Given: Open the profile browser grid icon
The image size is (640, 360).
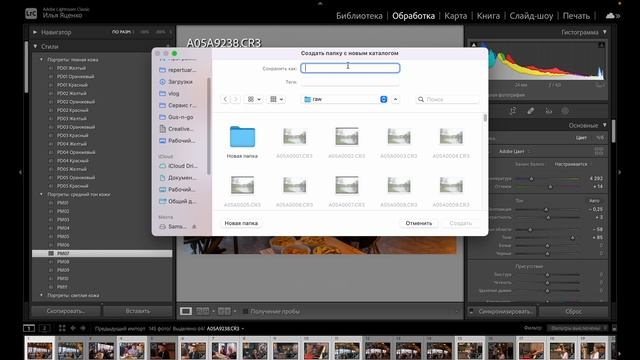Looking at the screenshot, I should pyautogui.click(x=599, y=151).
